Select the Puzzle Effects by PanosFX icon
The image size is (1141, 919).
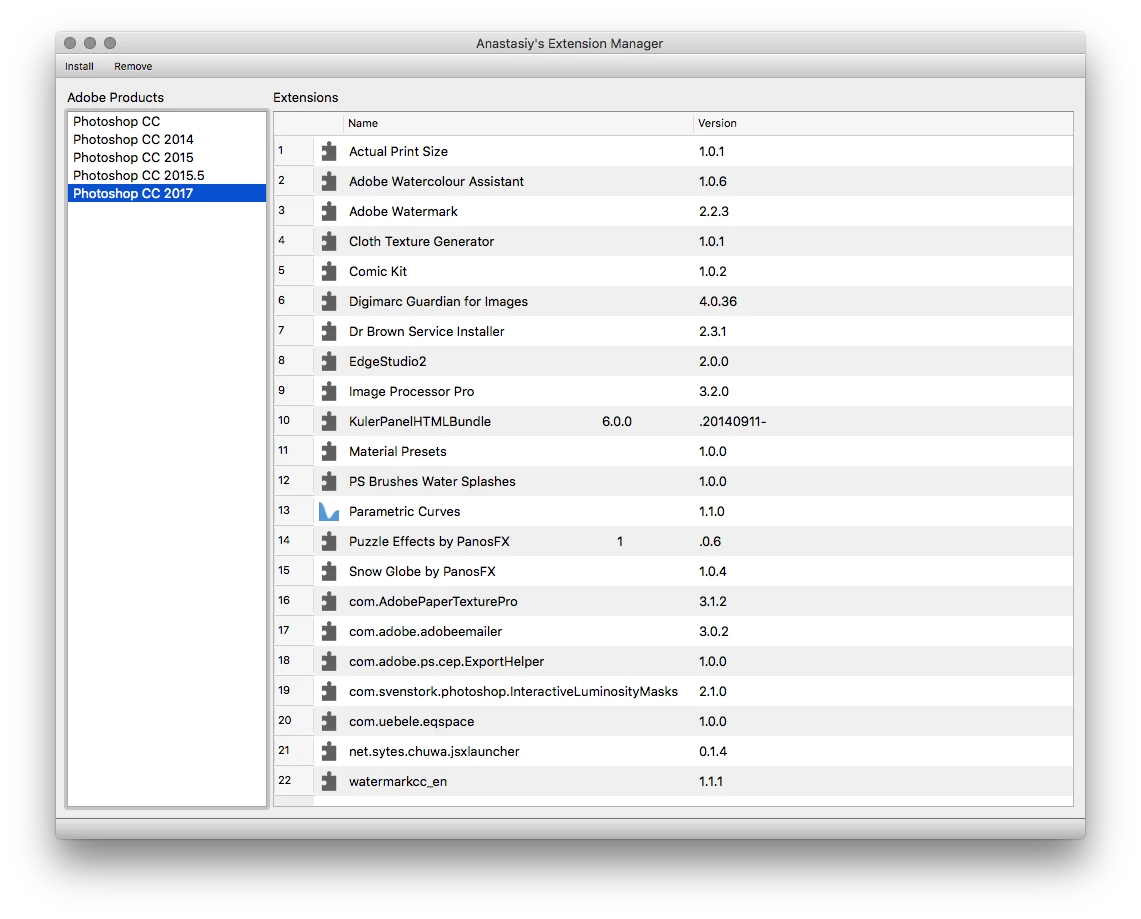click(x=329, y=541)
